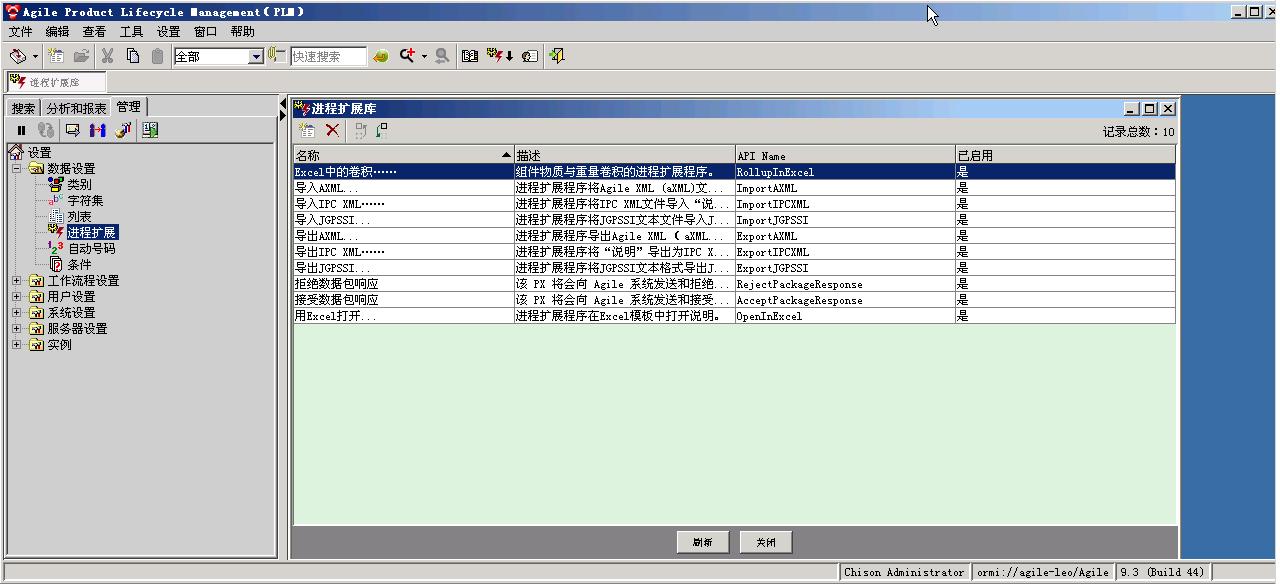Image resolution: width=1280 pixels, height=584 pixels.
Task: Click the paint-can icon in admin toolbar
Action: point(123,130)
